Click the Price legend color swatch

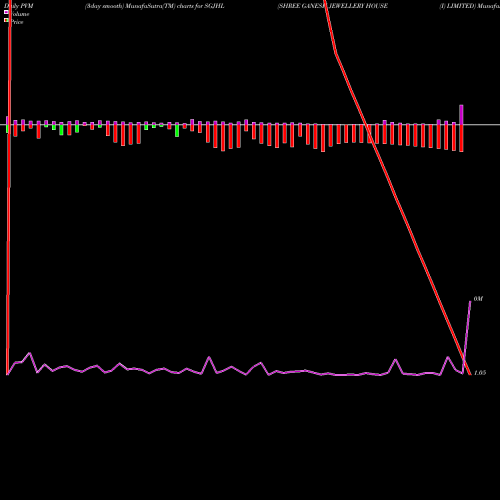point(6,21)
